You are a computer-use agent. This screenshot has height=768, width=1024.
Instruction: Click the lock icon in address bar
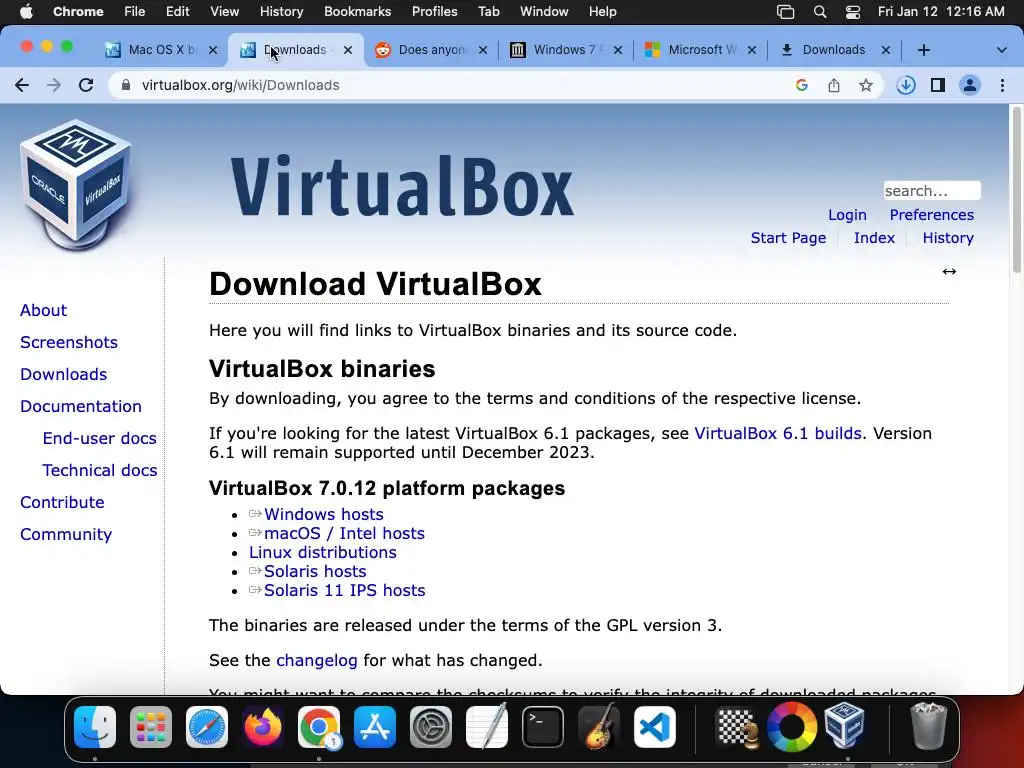[x=127, y=85]
